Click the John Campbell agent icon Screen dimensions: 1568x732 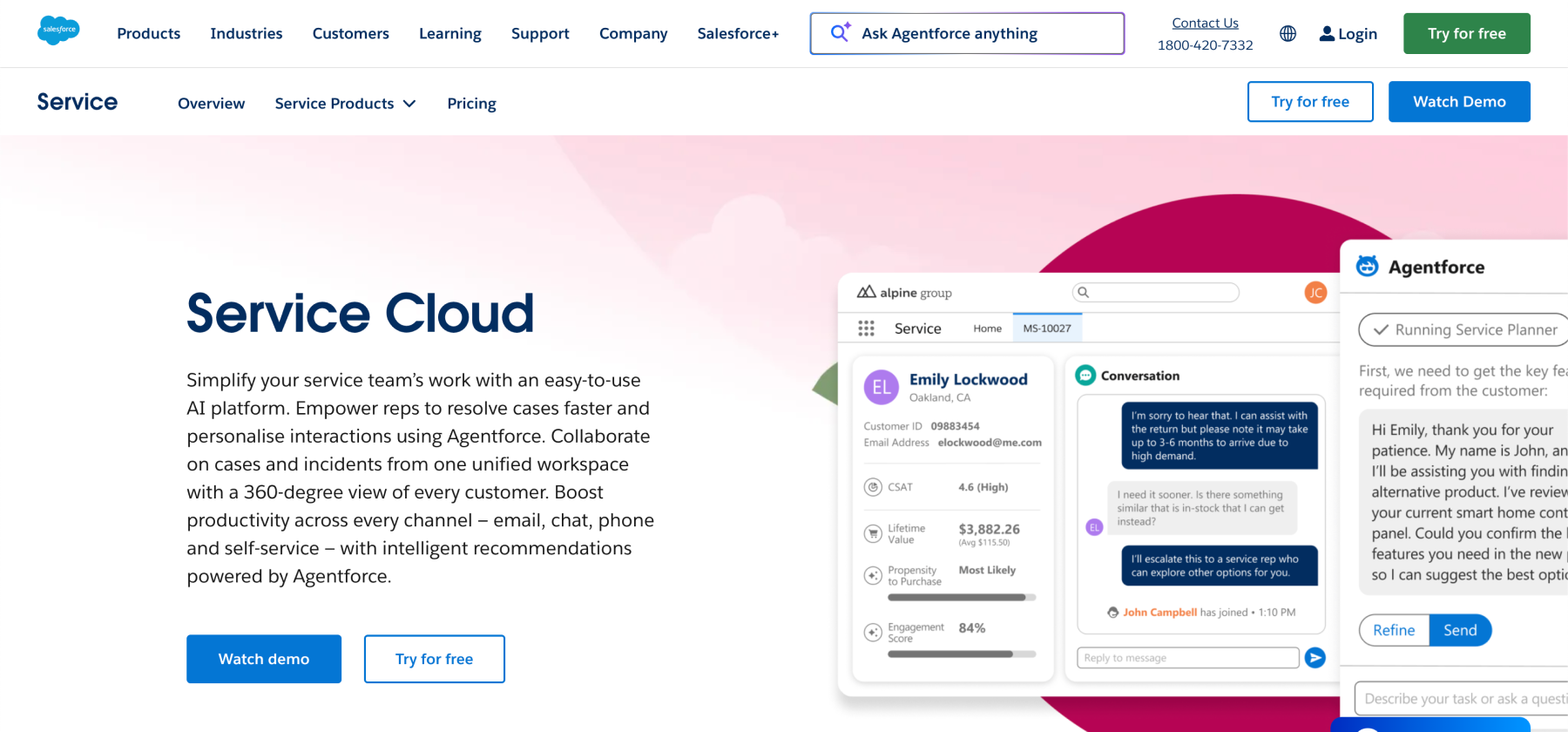[x=1112, y=613]
